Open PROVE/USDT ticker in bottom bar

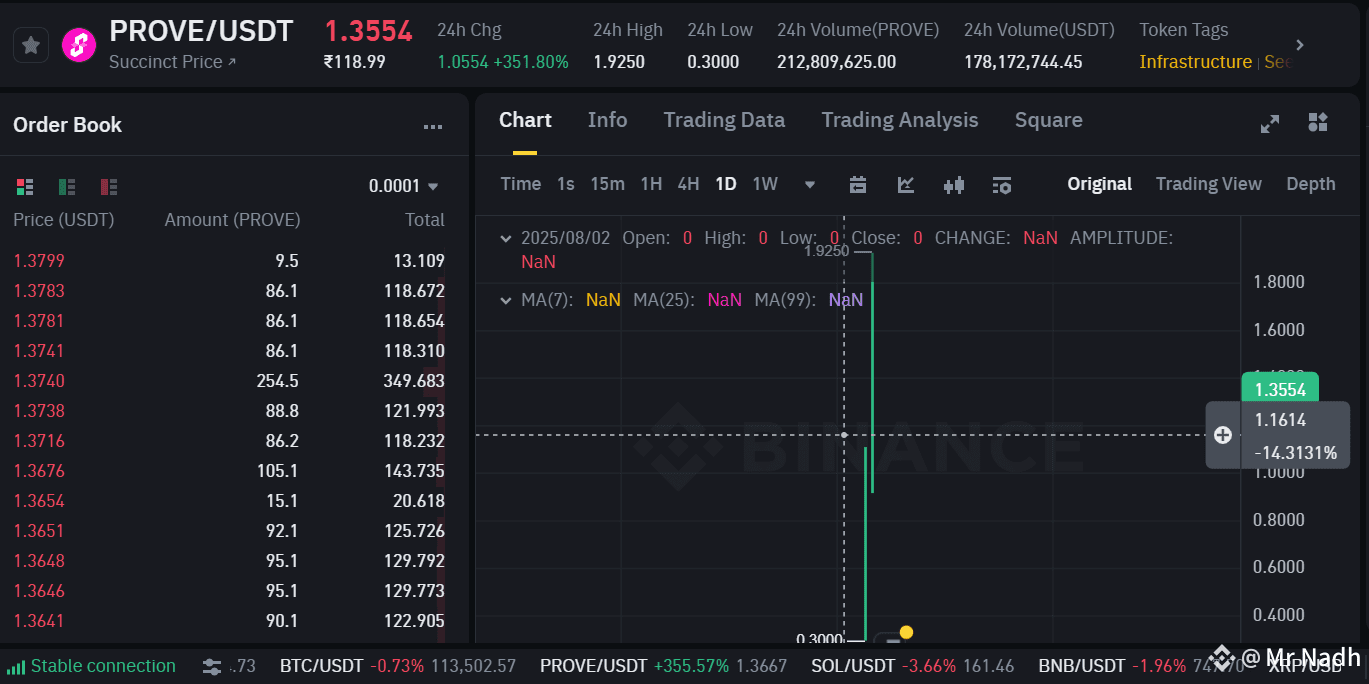pos(663,666)
